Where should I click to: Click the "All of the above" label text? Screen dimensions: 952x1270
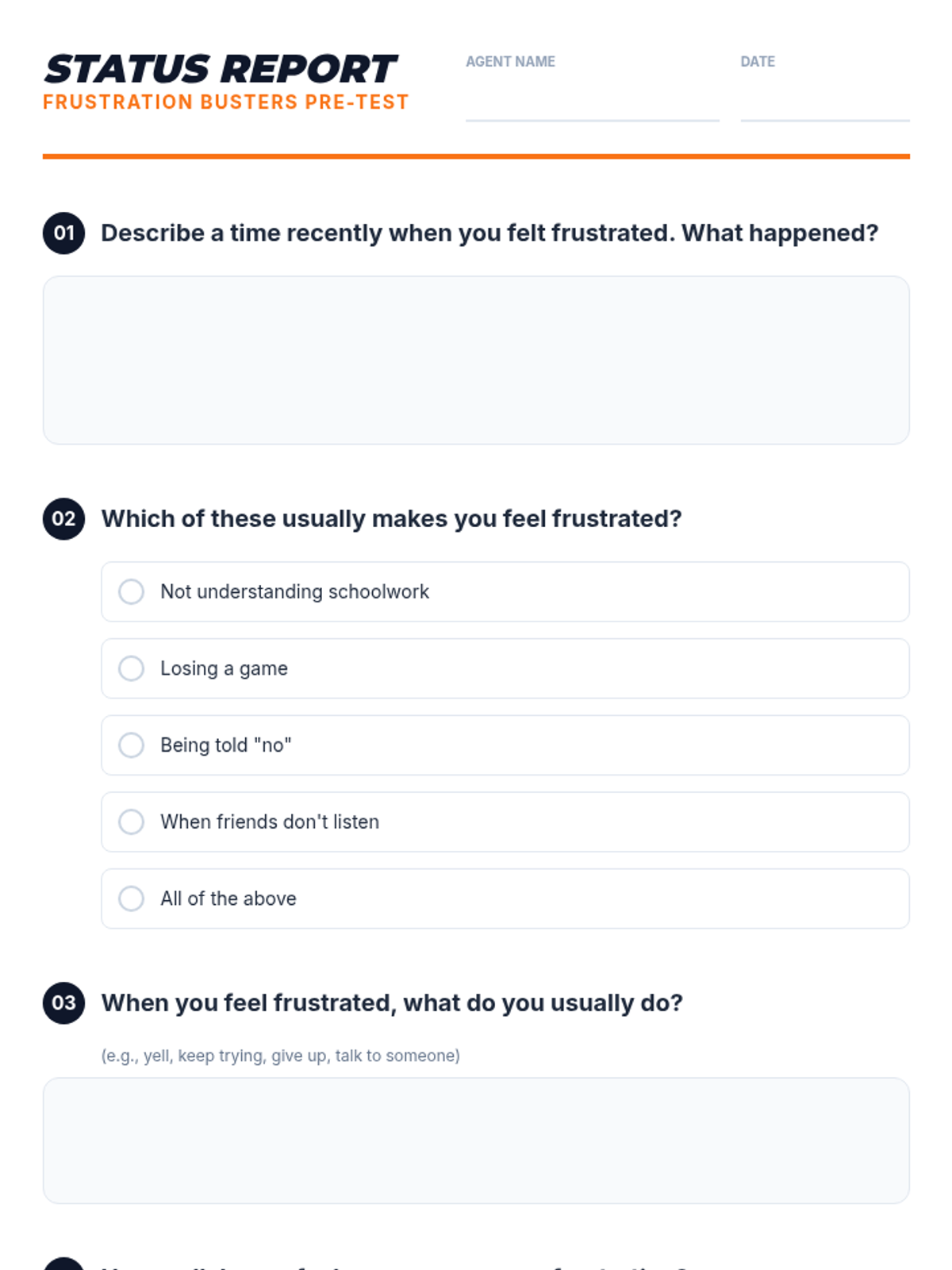point(228,899)
